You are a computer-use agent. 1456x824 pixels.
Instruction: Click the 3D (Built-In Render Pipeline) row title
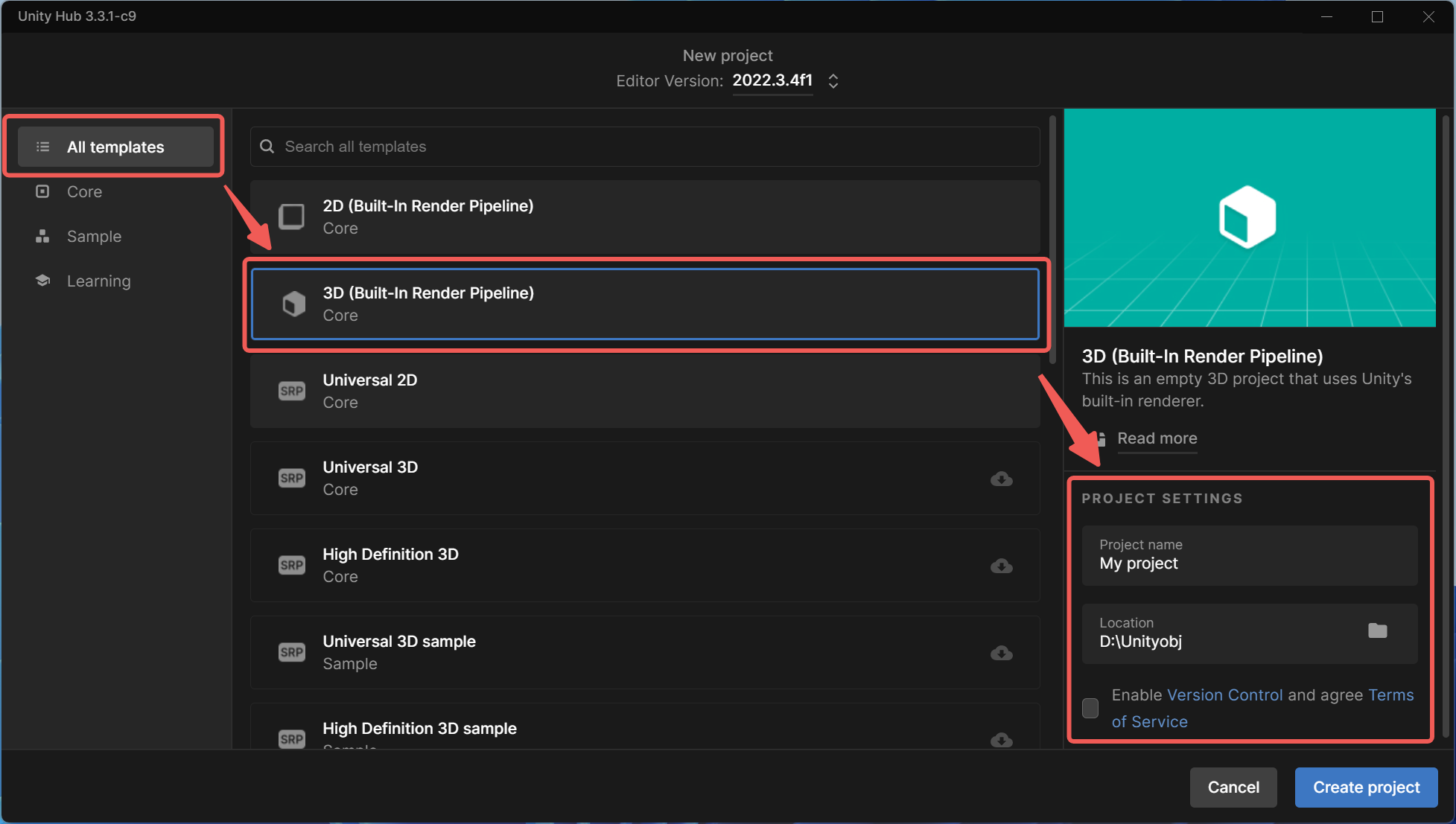pyautogui.click(x=428, y=293)
